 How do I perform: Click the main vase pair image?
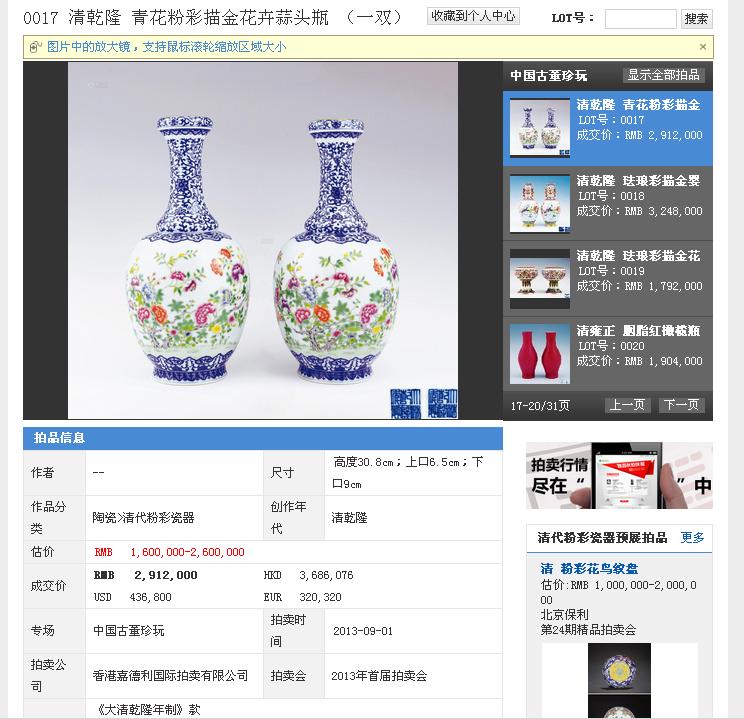263,241
